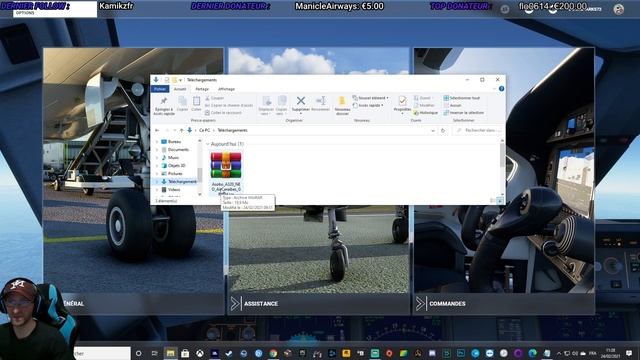
Task: Click the Windows taskbar search box
Action: (x=102, y=353)
